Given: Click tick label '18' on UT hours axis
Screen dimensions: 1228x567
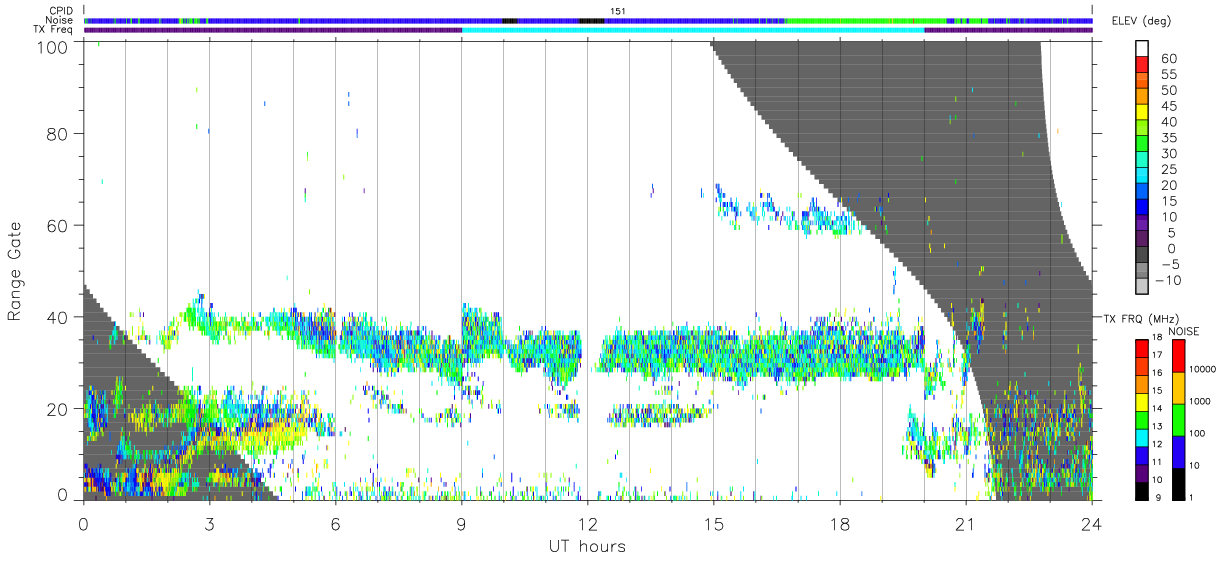Looking at the screenshot, I should [x=840, y=524].
